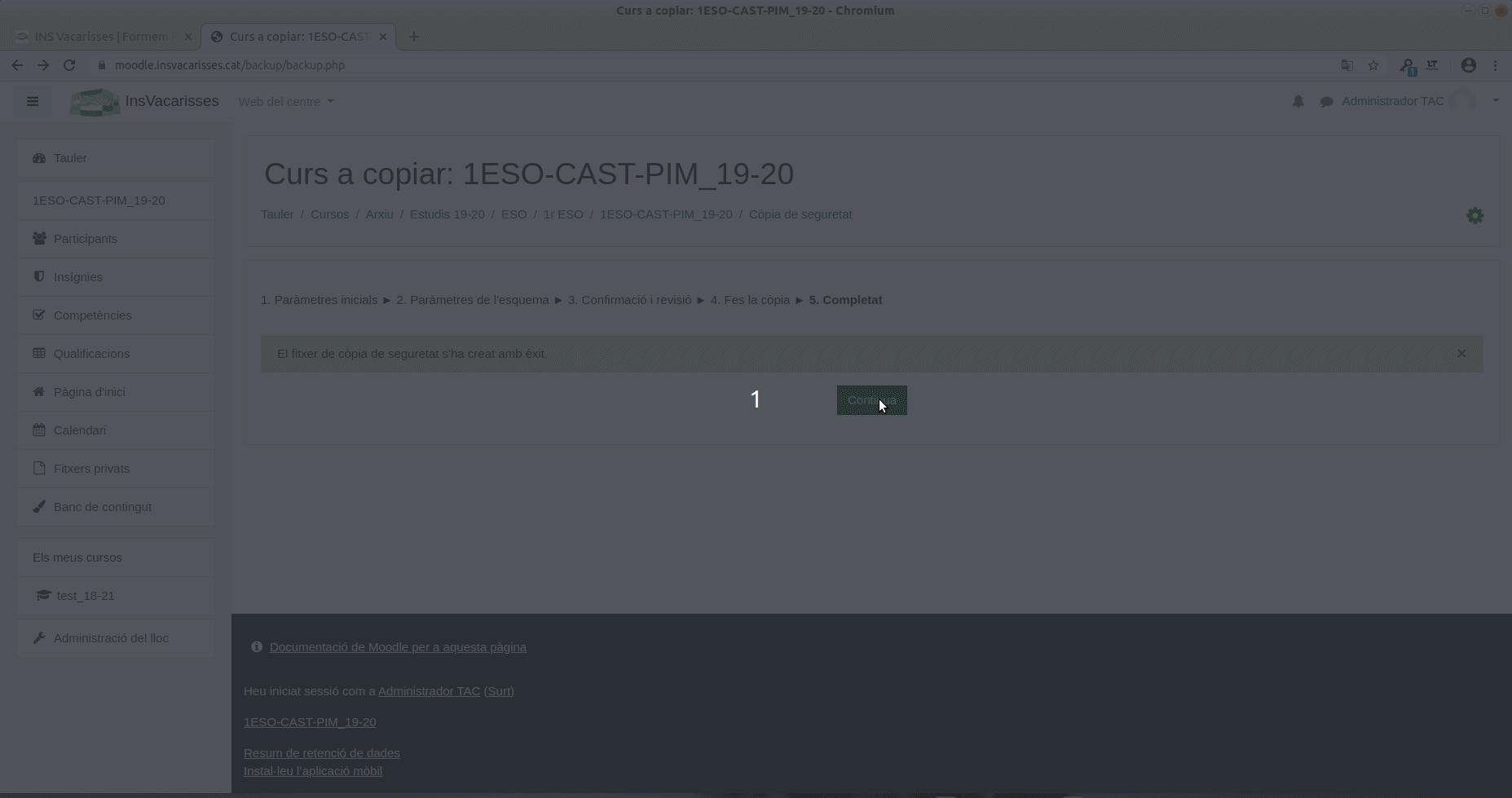Open the messages speech bubble icon

click(1326, 102)
